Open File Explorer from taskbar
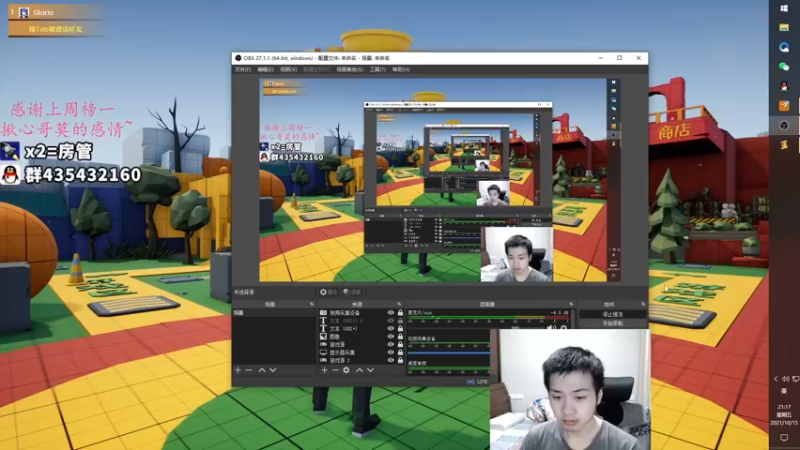800x450 pixels. click(x=784, y=28)
